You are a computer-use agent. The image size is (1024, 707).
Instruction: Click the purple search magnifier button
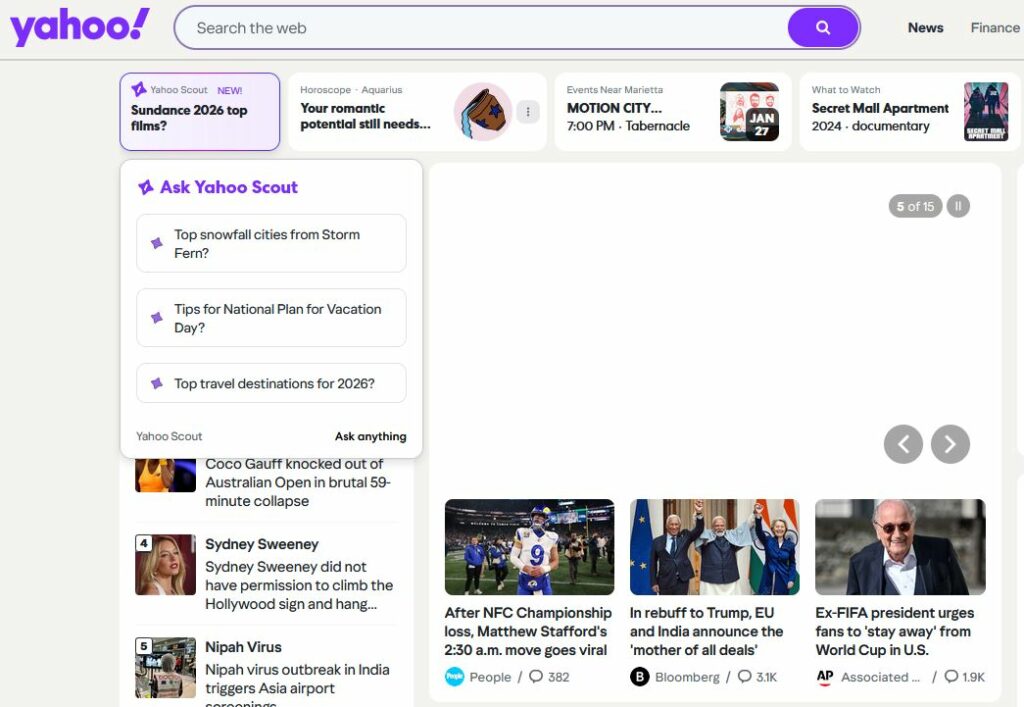822,28
